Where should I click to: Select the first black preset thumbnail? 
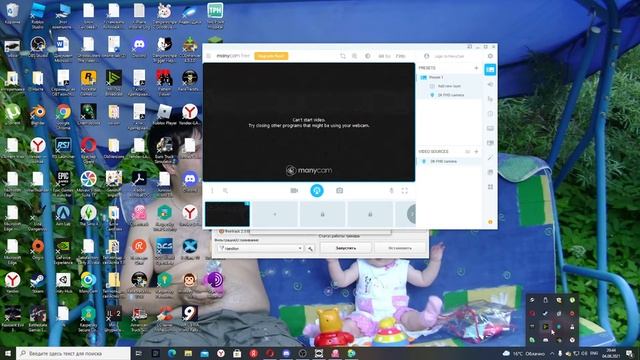tap(227, 214)
